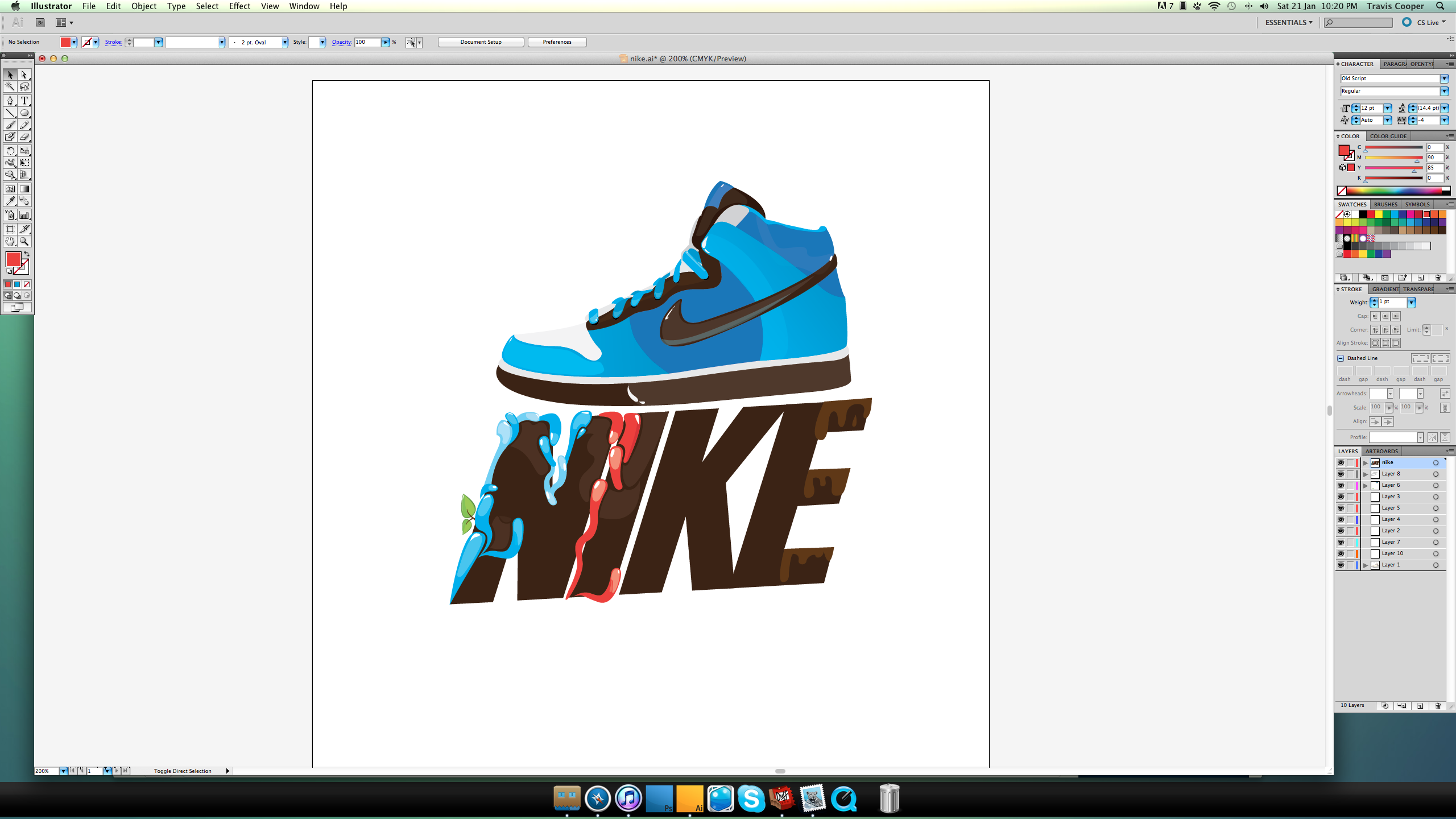Screen dimensions: 1456x819
Task: Select the Pen tool
Action: pyautogui.click(x=10, y=101)
